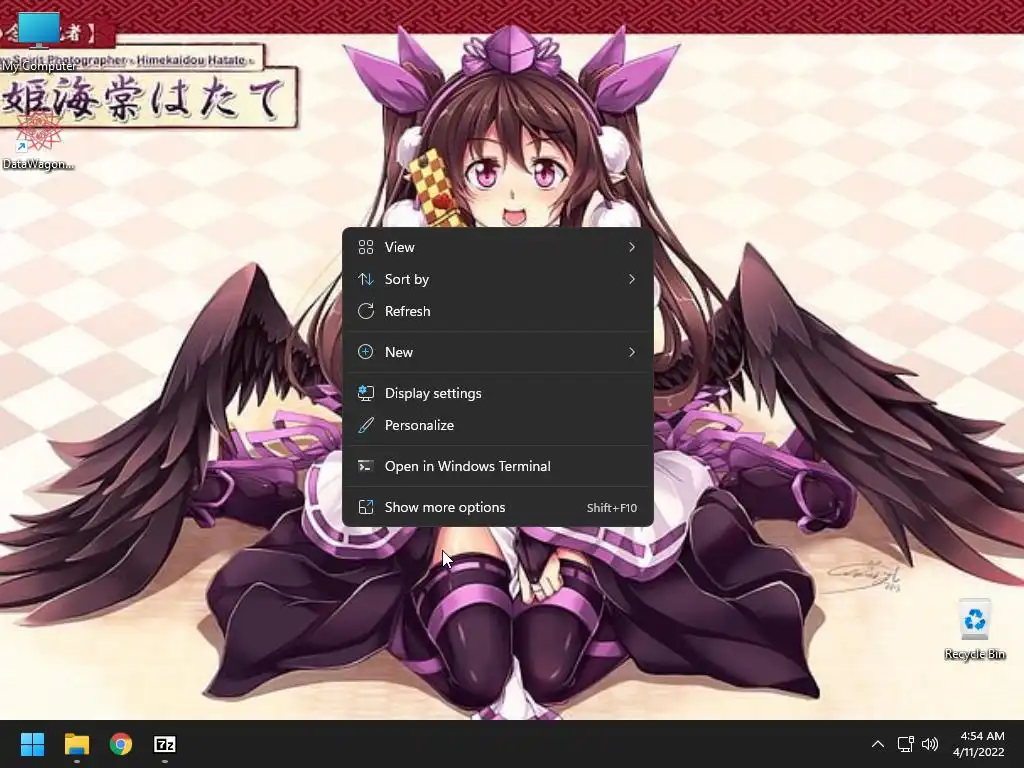Click the Refresh circular arrow icon
Viewport: 1024px width, 768px height.
(x=366, y=311)
